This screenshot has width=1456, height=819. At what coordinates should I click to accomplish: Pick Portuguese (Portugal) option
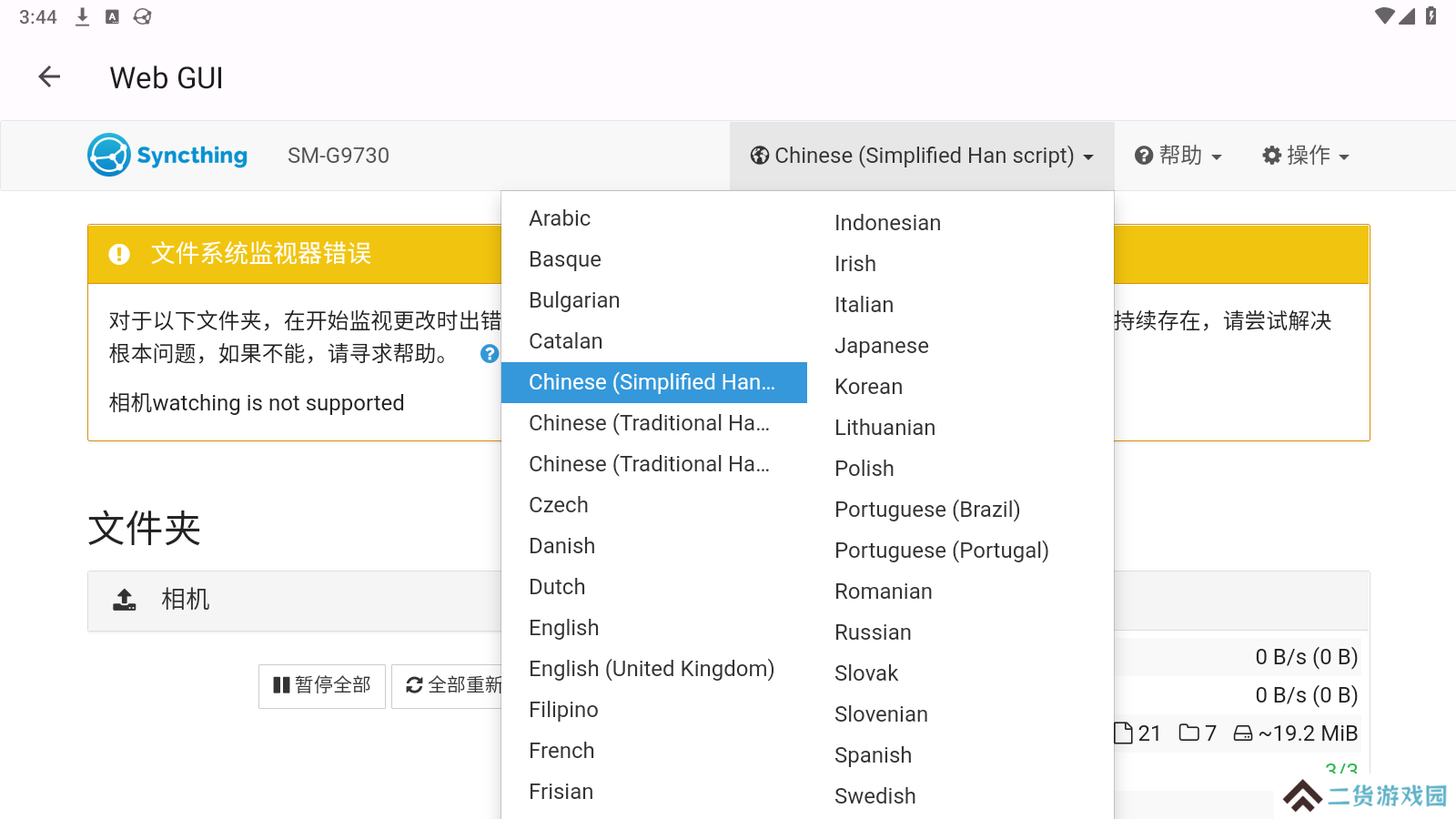[959, 551]
